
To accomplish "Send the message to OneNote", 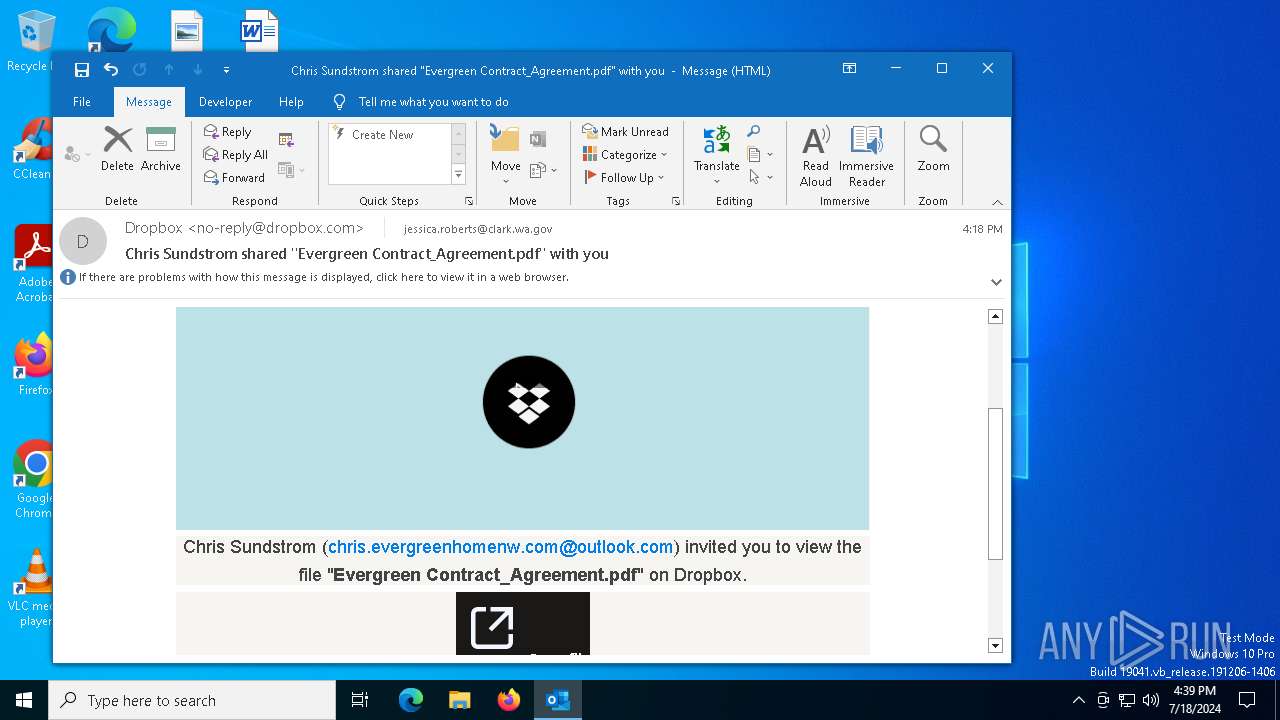I will [538, 139].
